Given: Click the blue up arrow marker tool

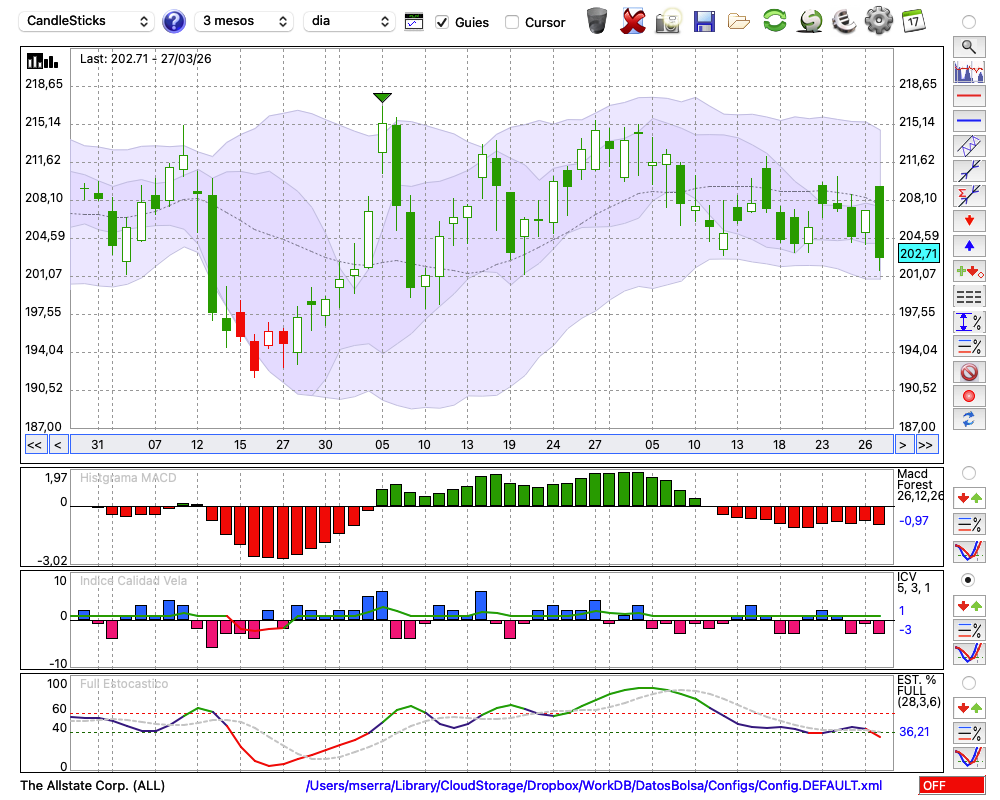Looking at the screenshot, I should [969, 246].
